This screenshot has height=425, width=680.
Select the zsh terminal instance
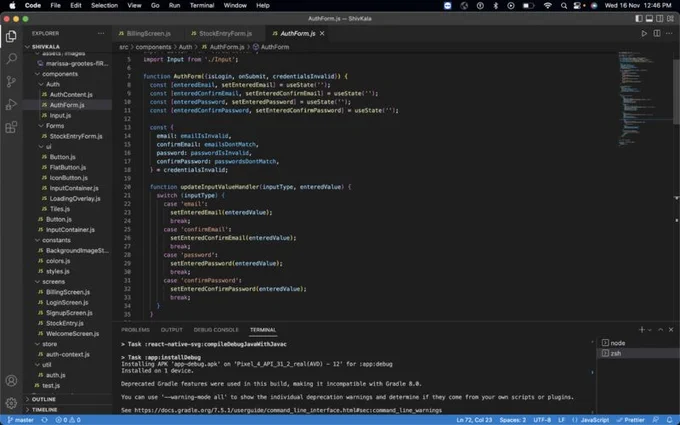pos(636,353)
